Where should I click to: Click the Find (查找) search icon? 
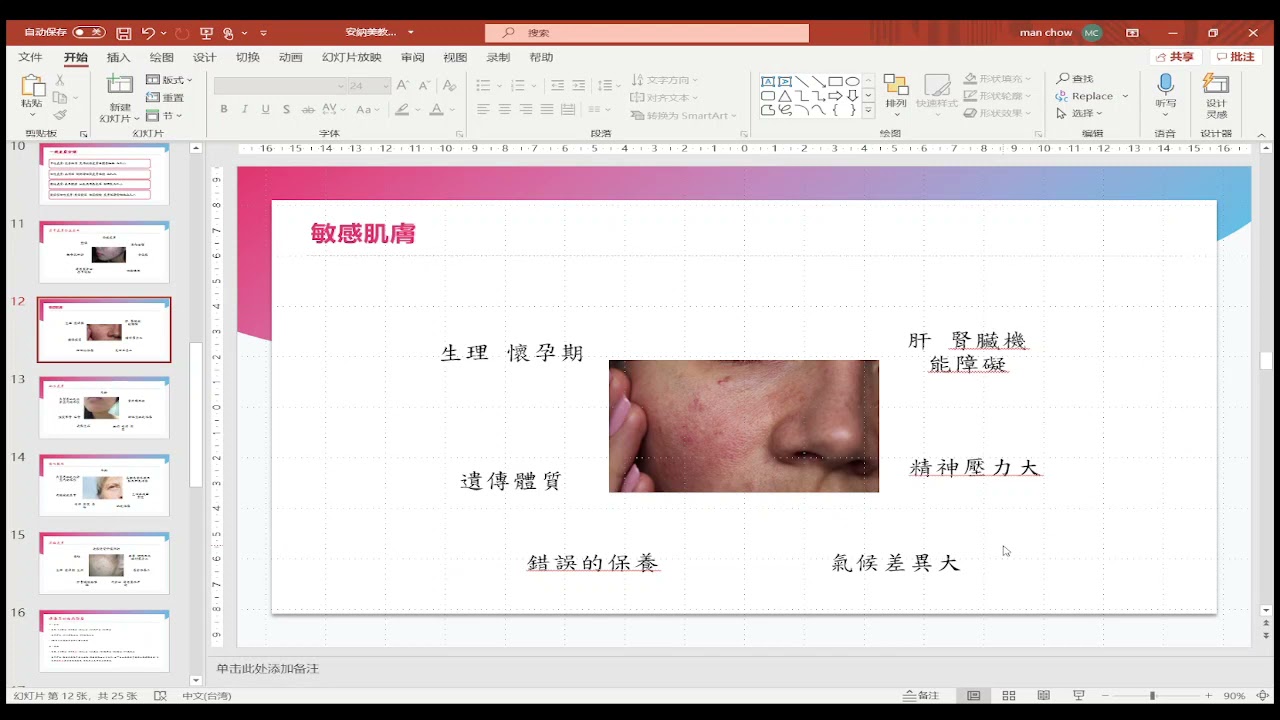click(x=1075, y=79)
